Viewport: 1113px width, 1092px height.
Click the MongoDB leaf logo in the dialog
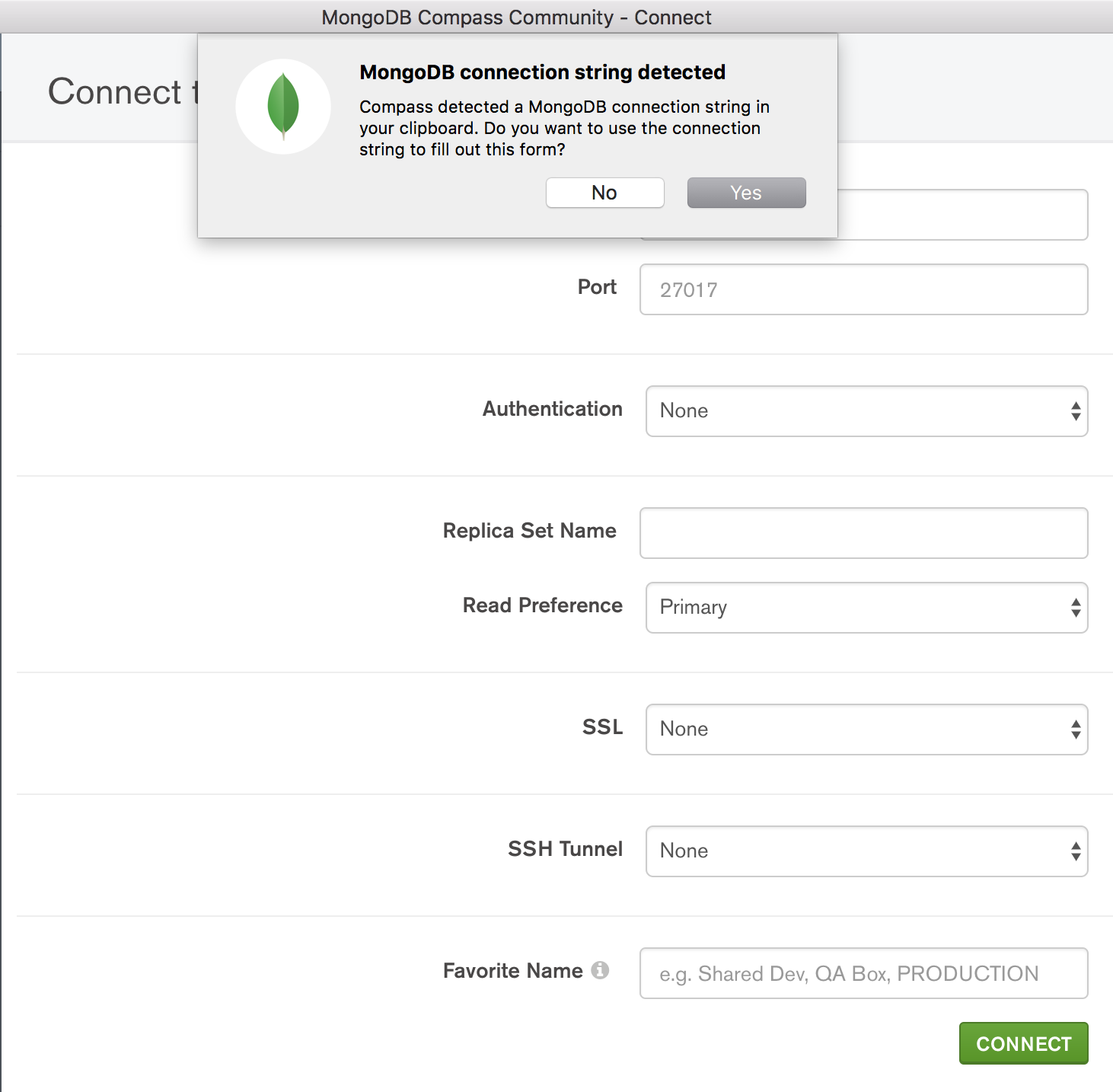(283, 107)
